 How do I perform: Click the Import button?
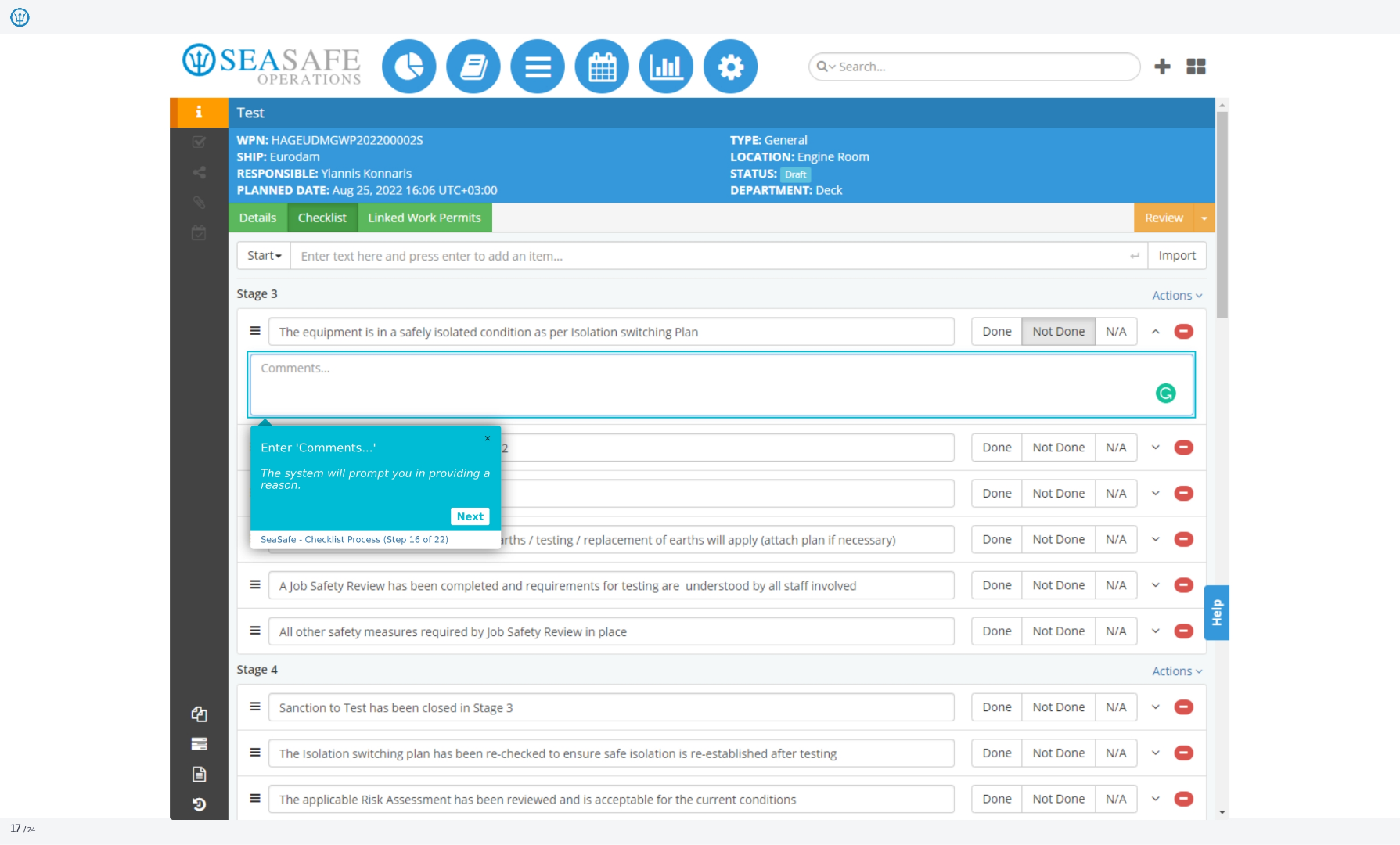coord(1176,256)
